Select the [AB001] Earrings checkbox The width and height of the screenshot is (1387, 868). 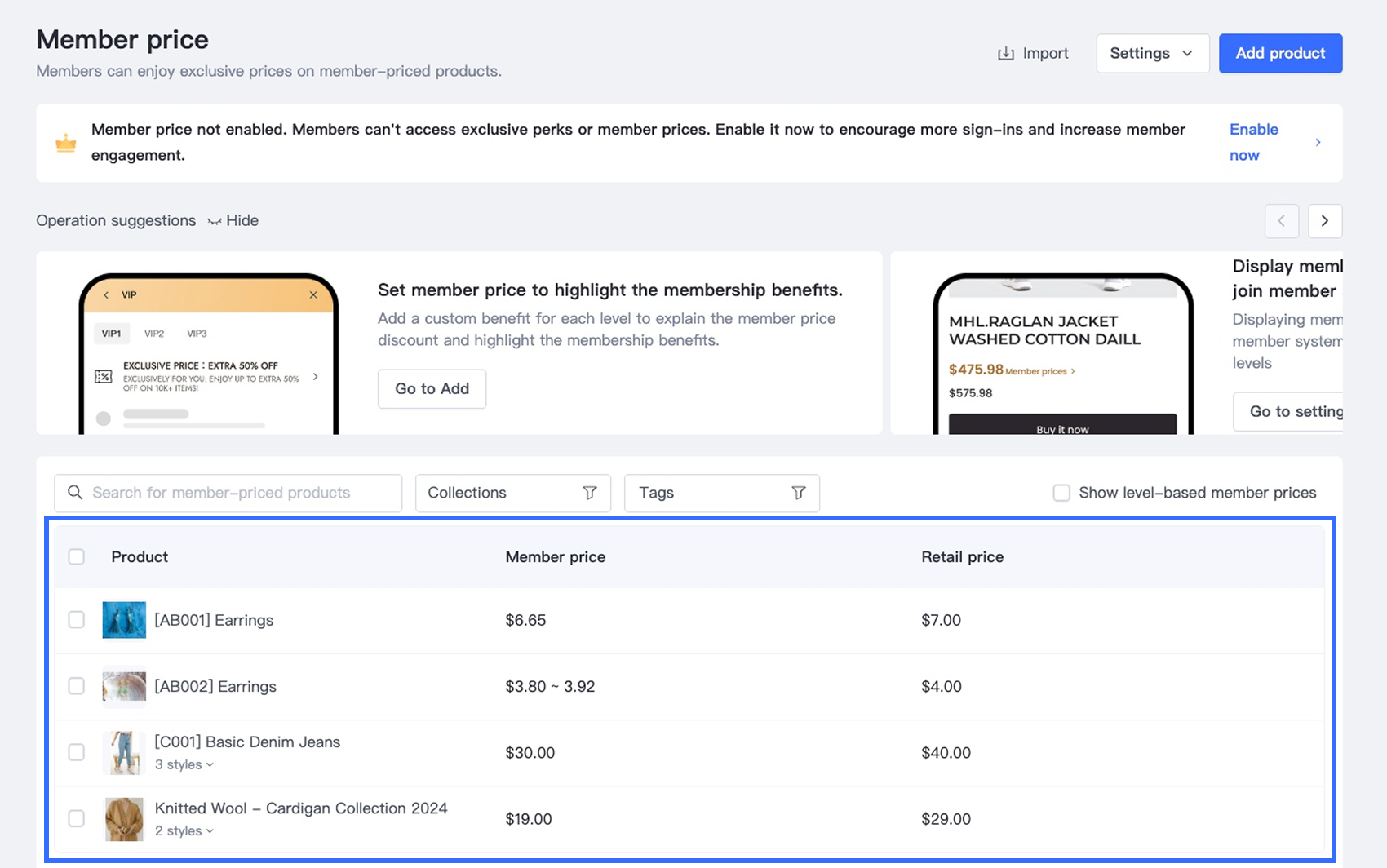(x=77, y=620)
